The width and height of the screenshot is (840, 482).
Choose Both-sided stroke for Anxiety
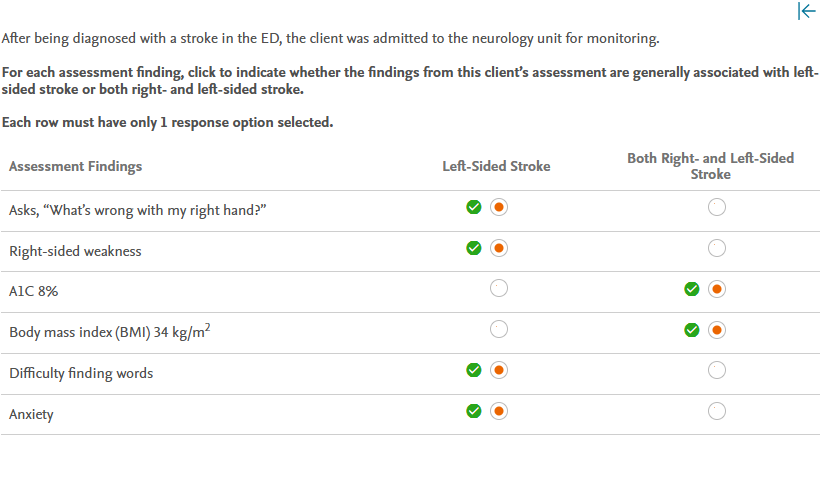[x=716, y=410]
